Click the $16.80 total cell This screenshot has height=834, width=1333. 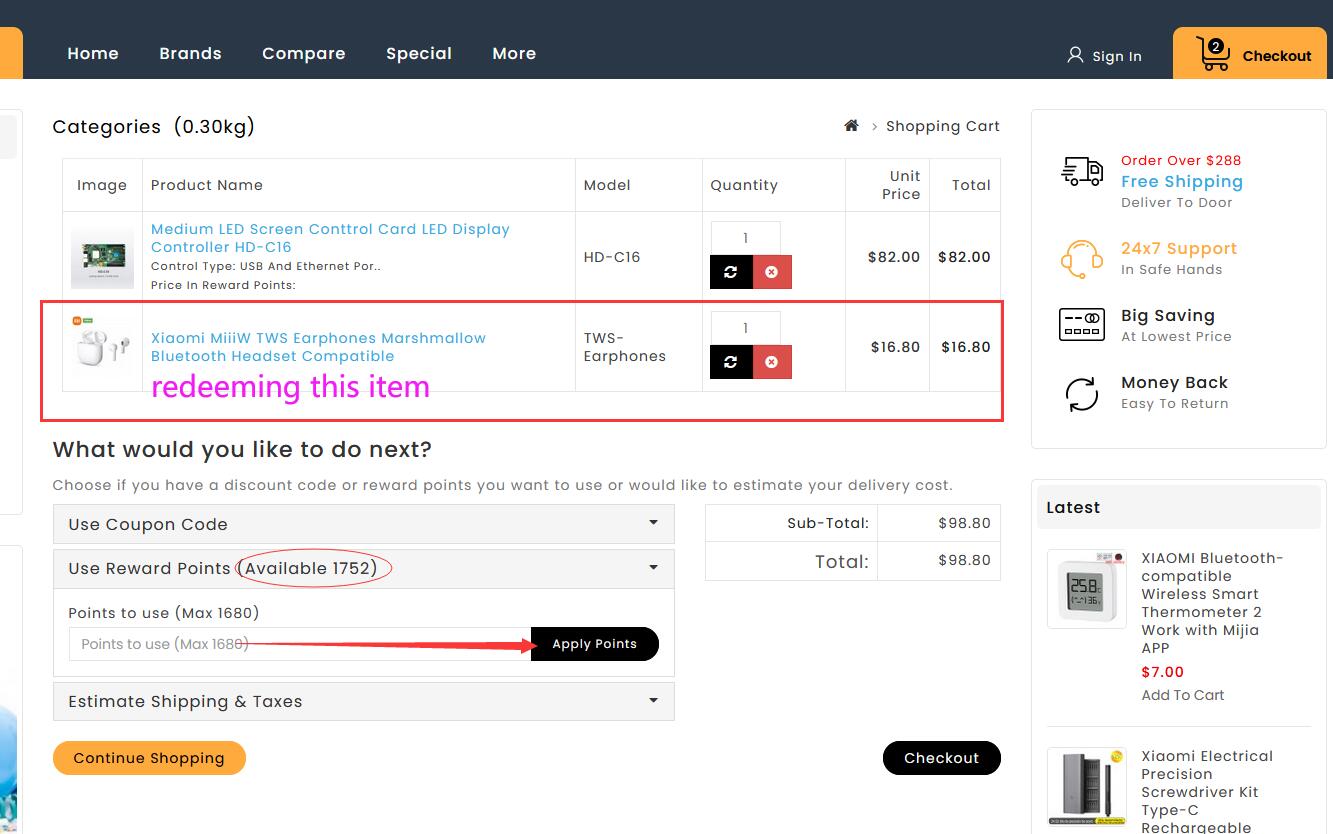(965, 347)
